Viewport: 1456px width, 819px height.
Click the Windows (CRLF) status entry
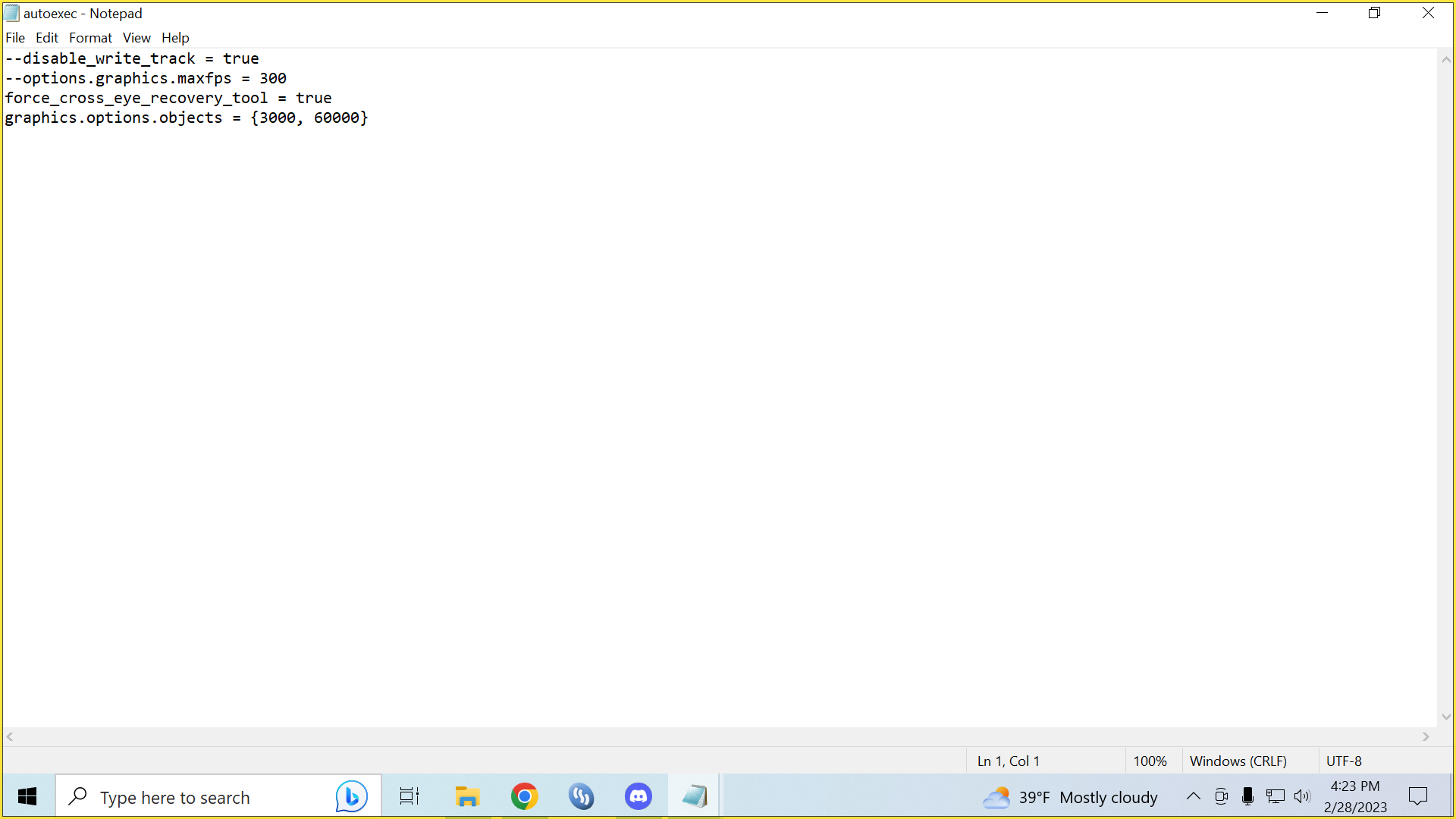(1238, 761)
